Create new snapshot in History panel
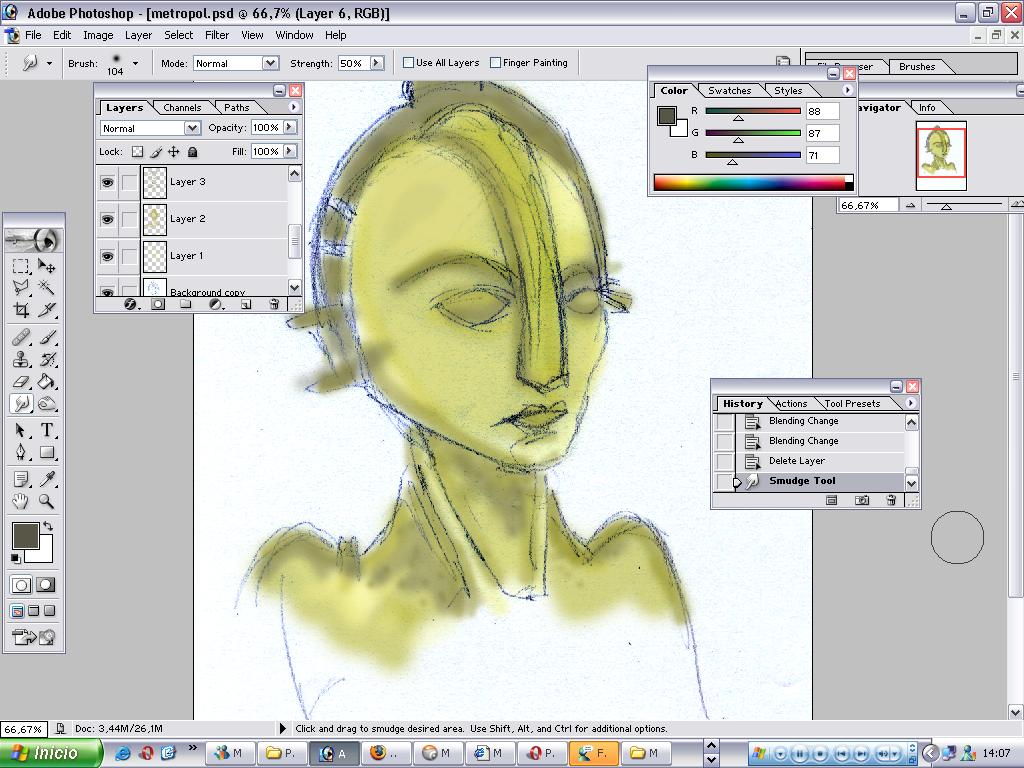This screenshot has height=768, width=1024. tap(862, 500)
